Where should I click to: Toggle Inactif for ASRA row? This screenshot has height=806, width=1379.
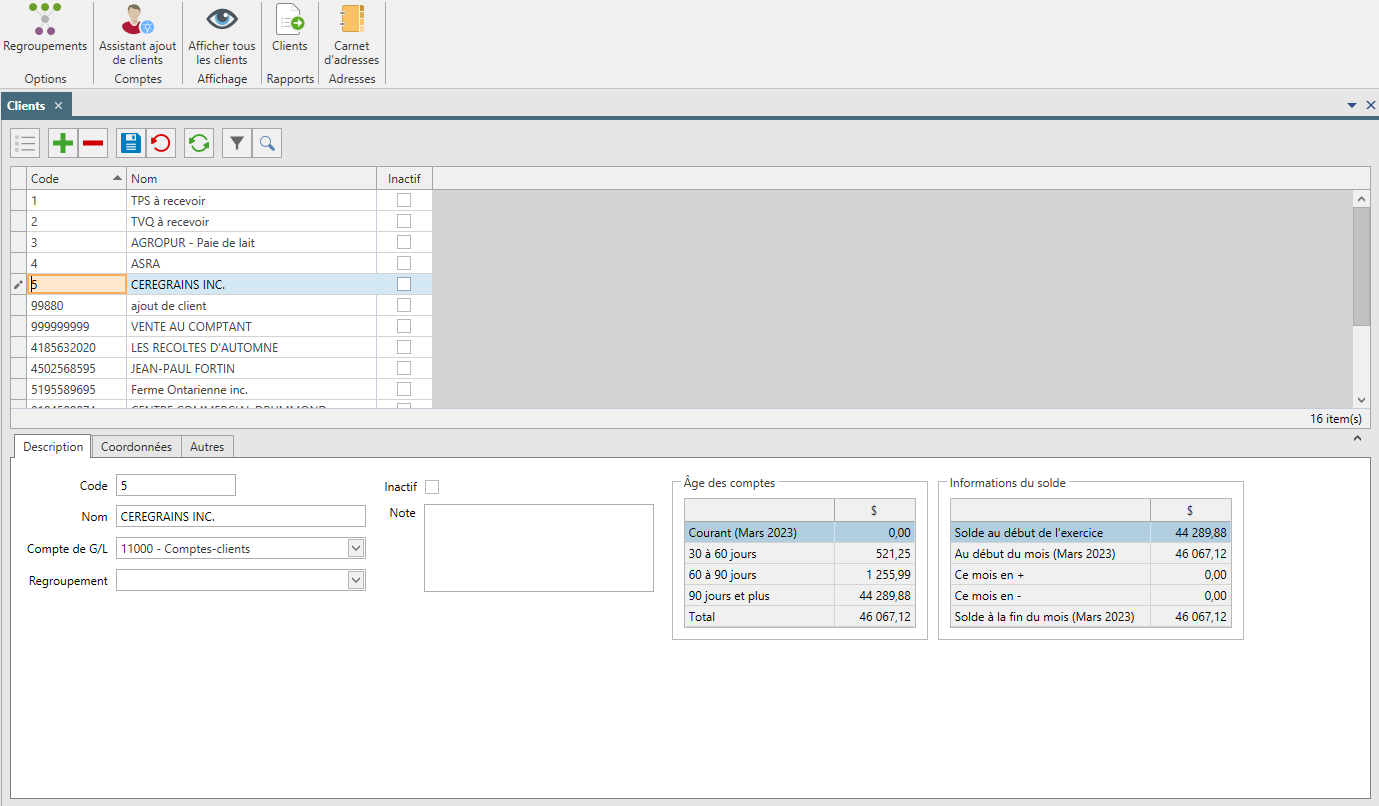click(x=404, y=263)
